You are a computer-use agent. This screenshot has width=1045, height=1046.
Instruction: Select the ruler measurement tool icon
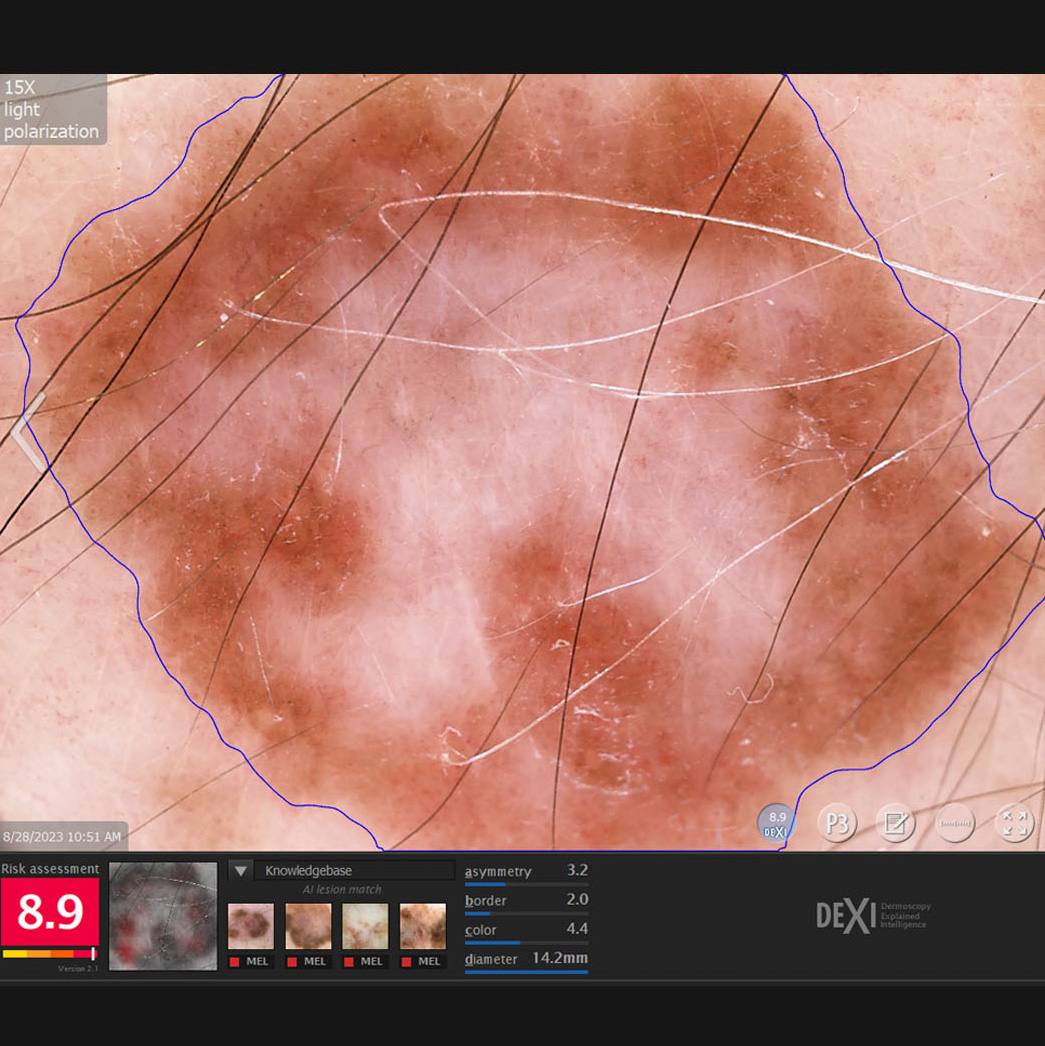[x=955, y=823]
